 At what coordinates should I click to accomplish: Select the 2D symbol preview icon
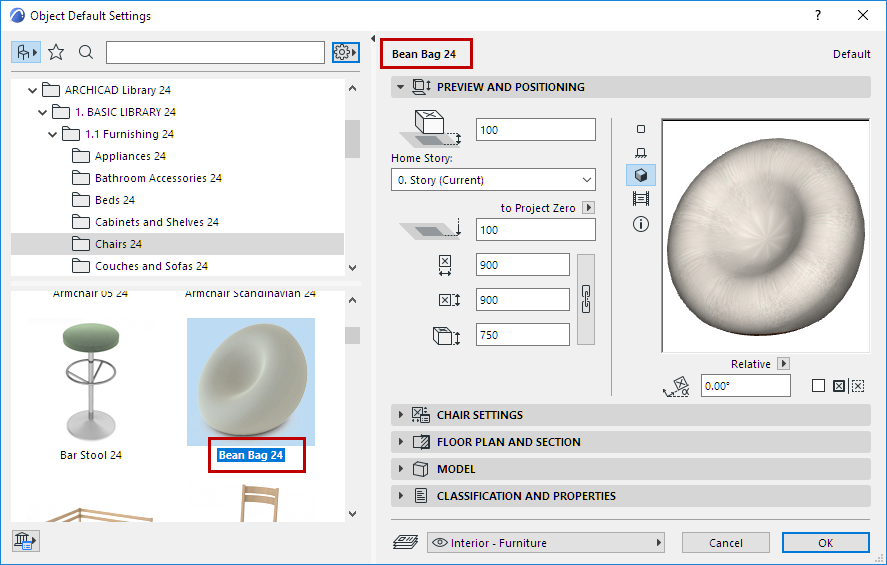click(x=640, y=130)
